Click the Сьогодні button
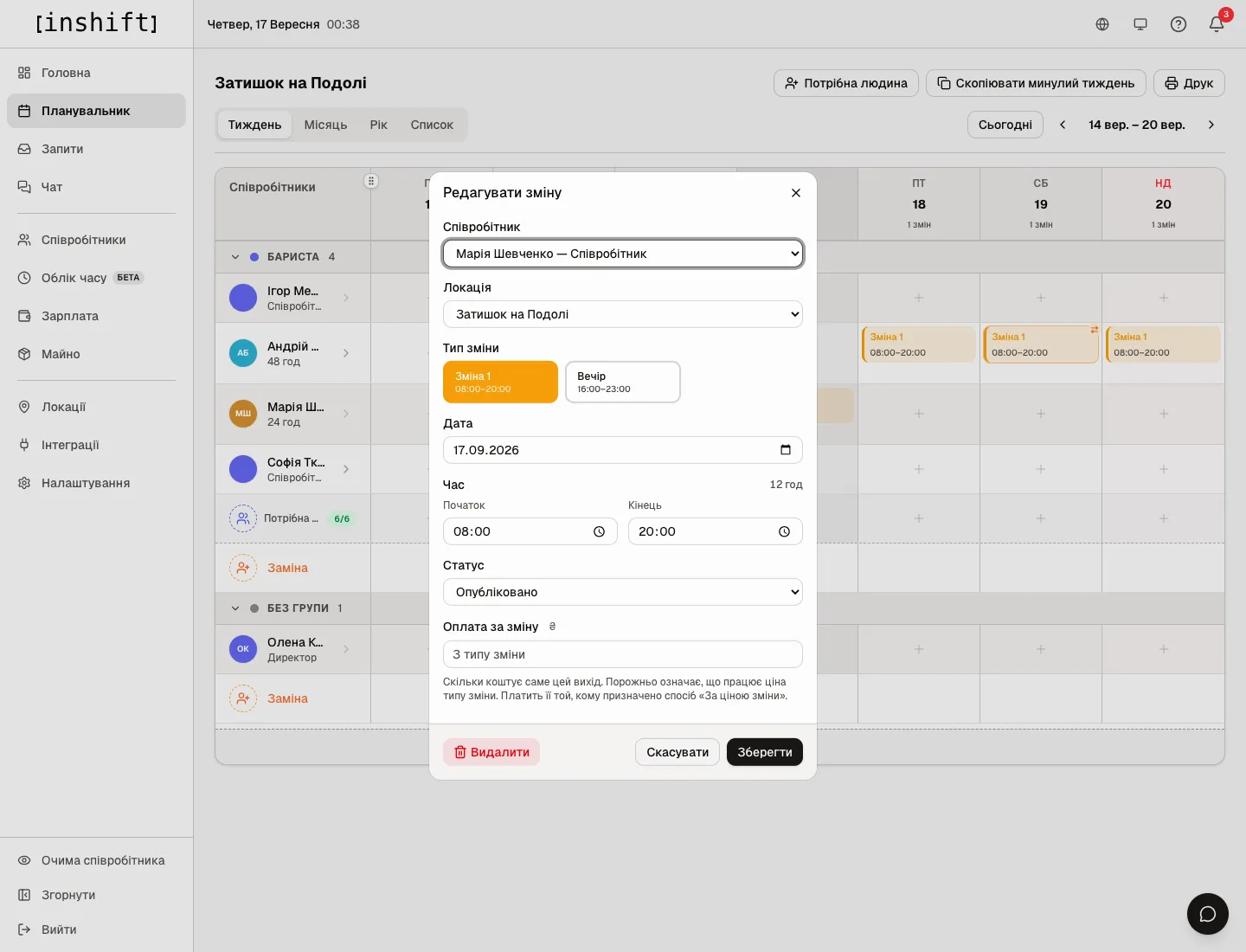 1005,125
